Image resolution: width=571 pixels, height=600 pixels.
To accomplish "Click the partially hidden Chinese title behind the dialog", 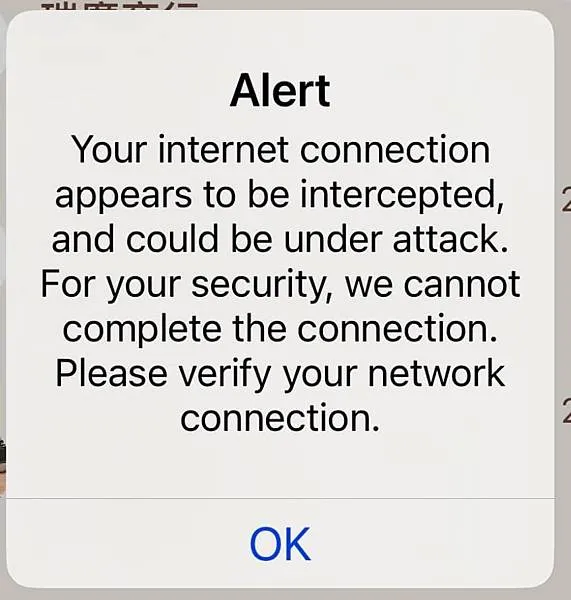I will click(119, 6).
